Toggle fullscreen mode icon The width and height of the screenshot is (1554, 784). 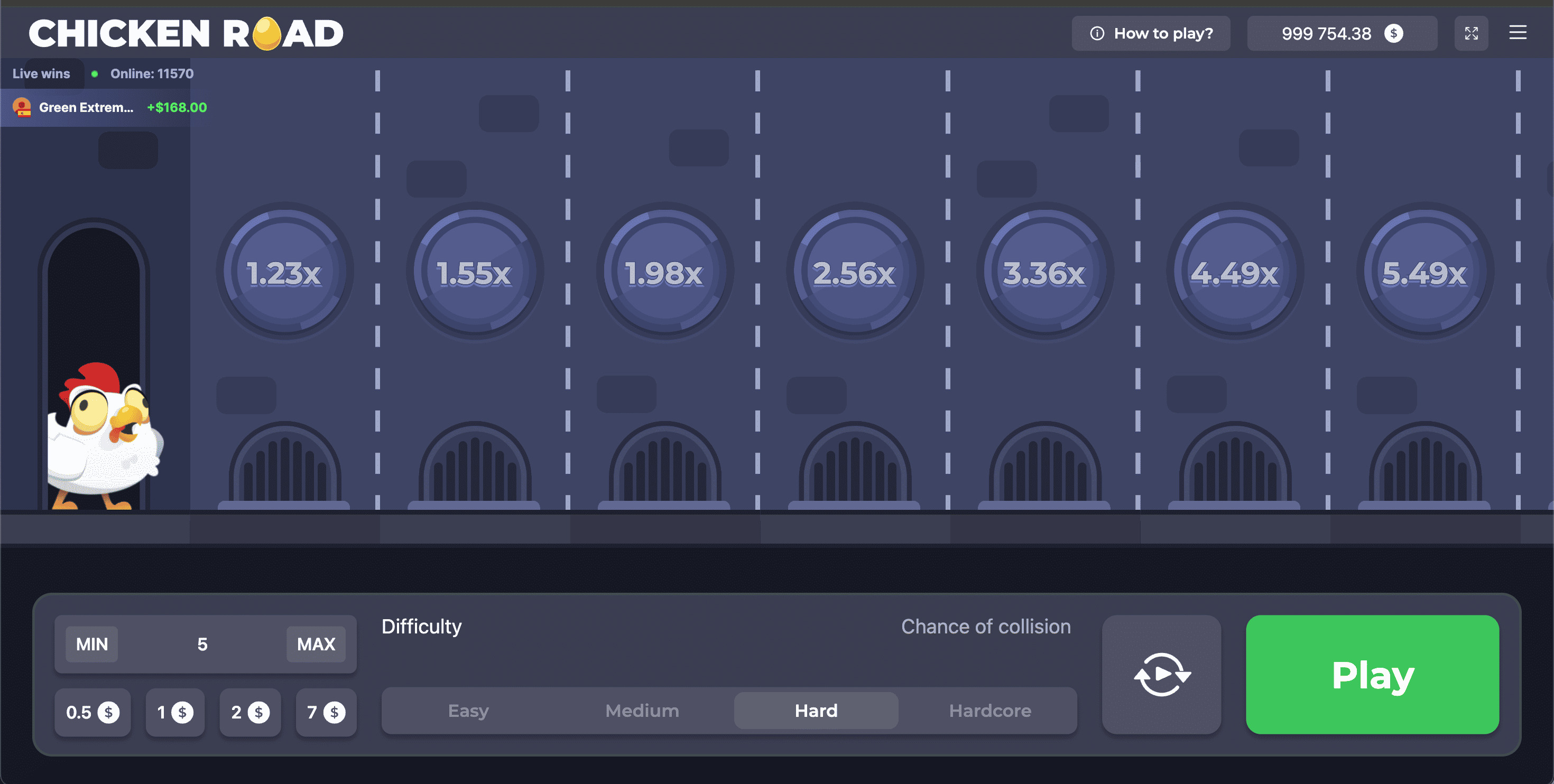(x=1470, y=33)
